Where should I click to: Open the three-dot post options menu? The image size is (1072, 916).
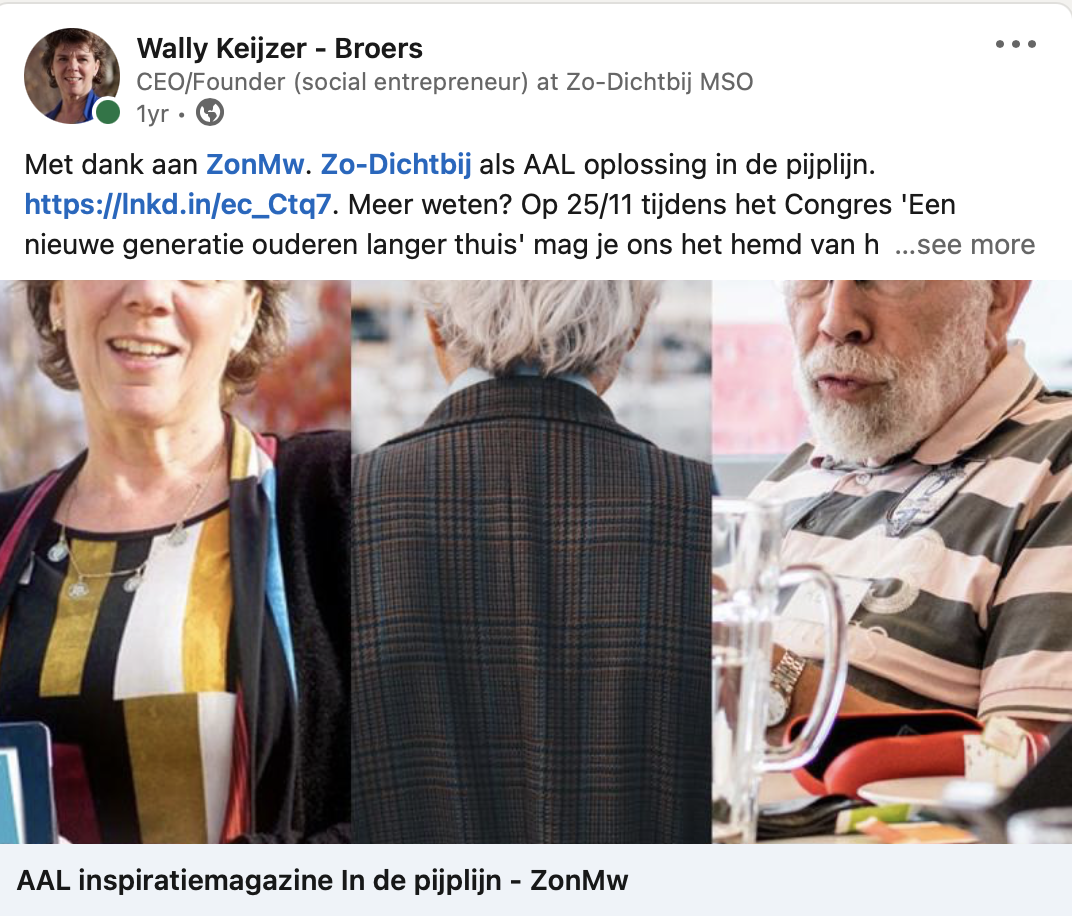click(x=1015, y=44)
